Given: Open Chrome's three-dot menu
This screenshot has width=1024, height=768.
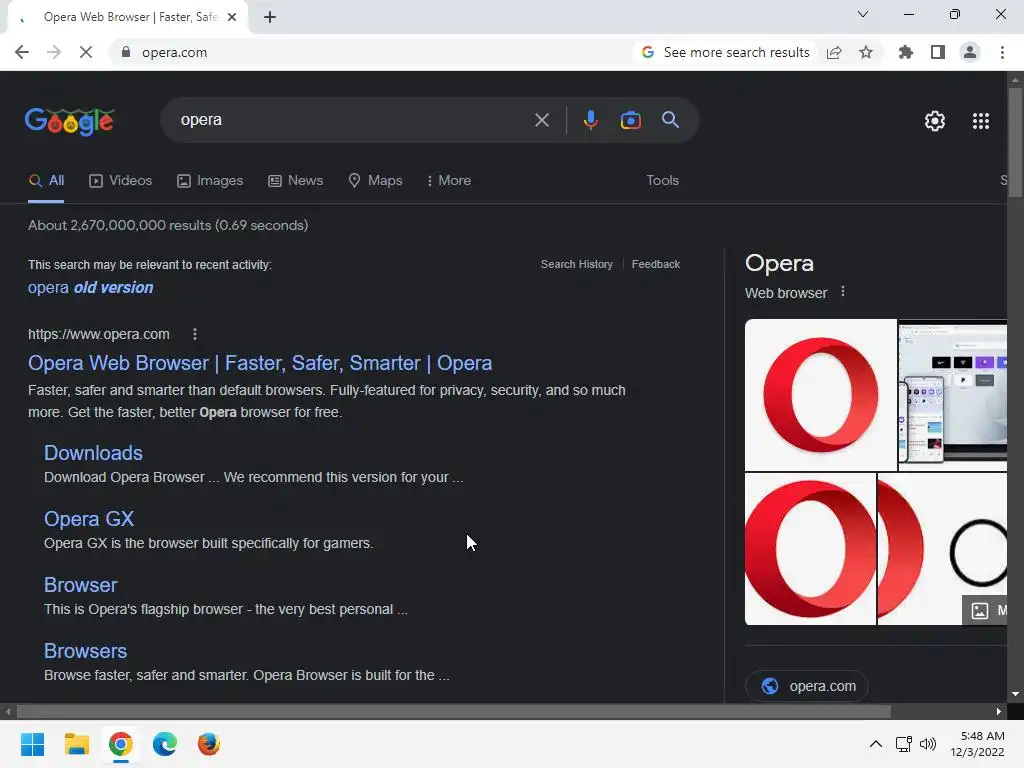Looking at the screenshot, I should [1002, 52].
